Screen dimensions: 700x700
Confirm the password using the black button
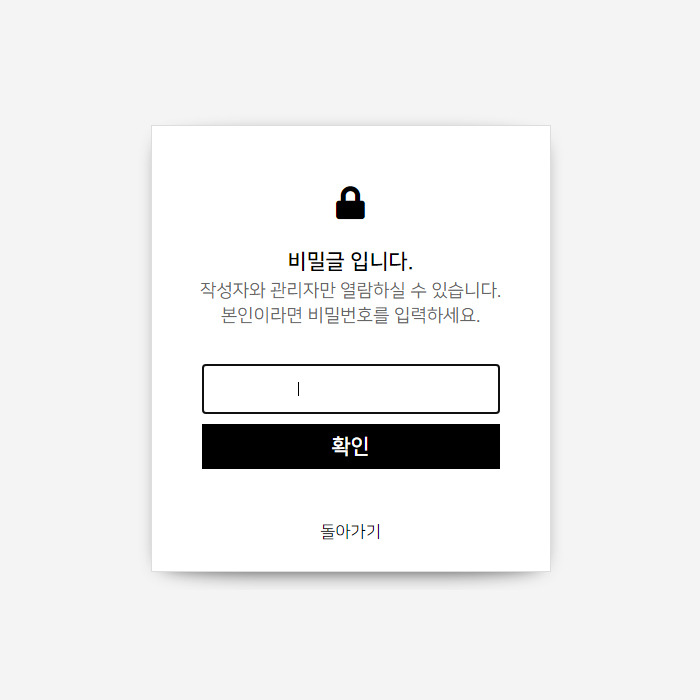[x=351, y=446]
